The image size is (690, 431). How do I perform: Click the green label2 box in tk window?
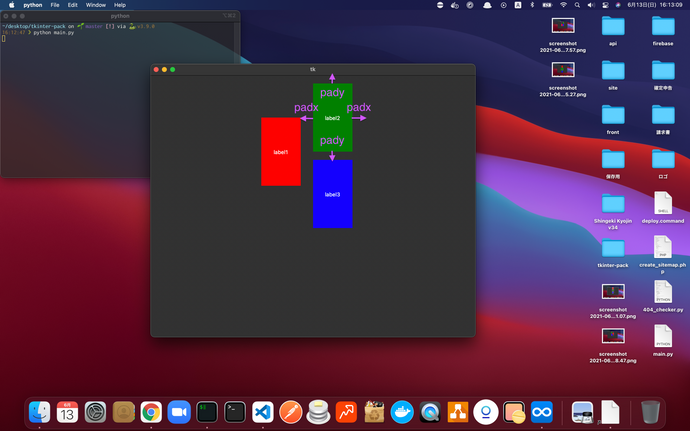[332, 118]
